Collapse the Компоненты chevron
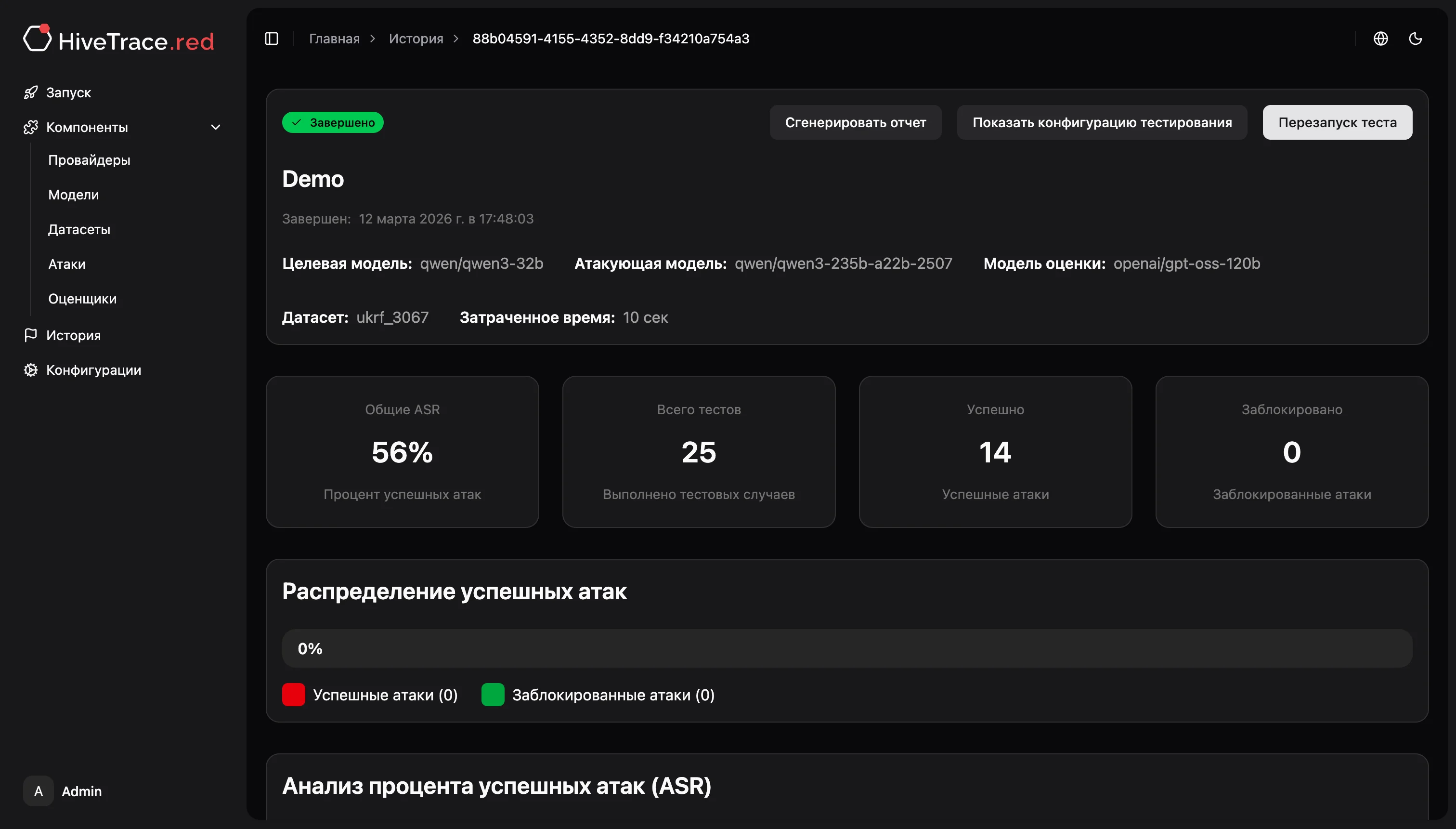 [x=216, y=128]
